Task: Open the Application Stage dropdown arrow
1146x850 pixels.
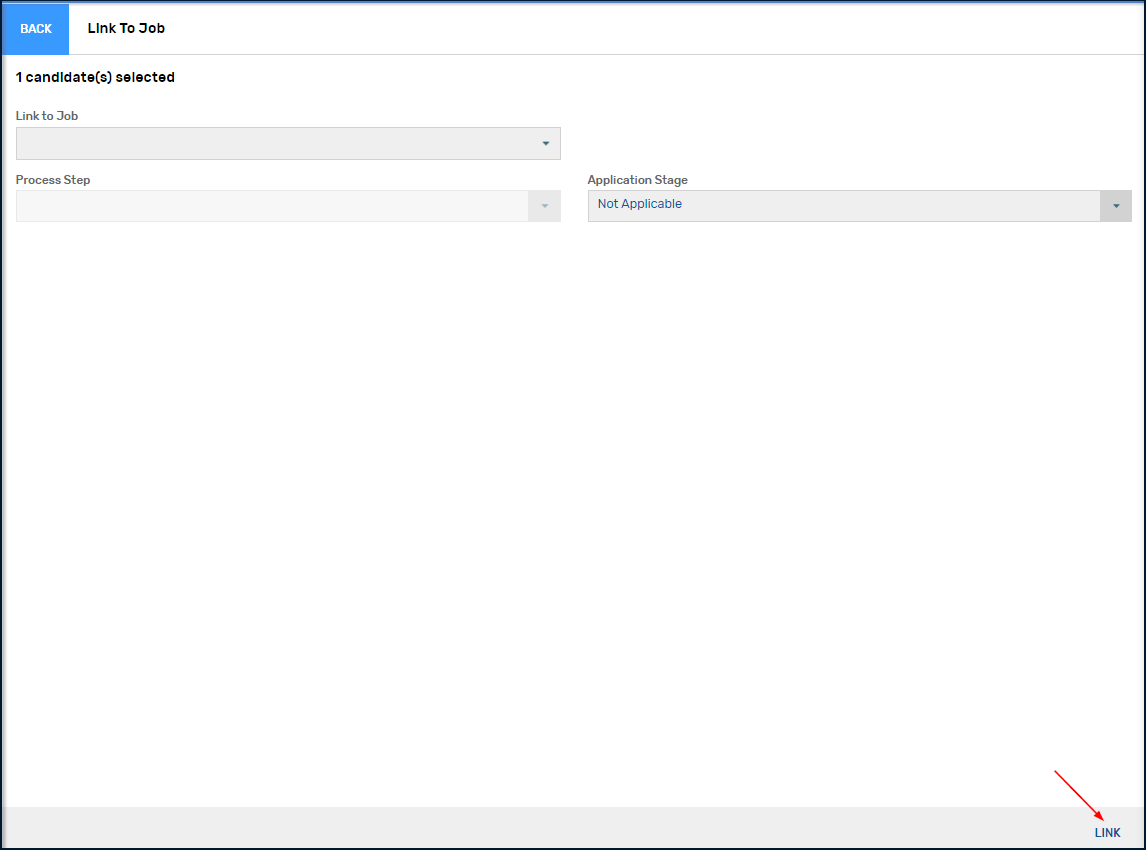Action: click(x=1115, y=206)
